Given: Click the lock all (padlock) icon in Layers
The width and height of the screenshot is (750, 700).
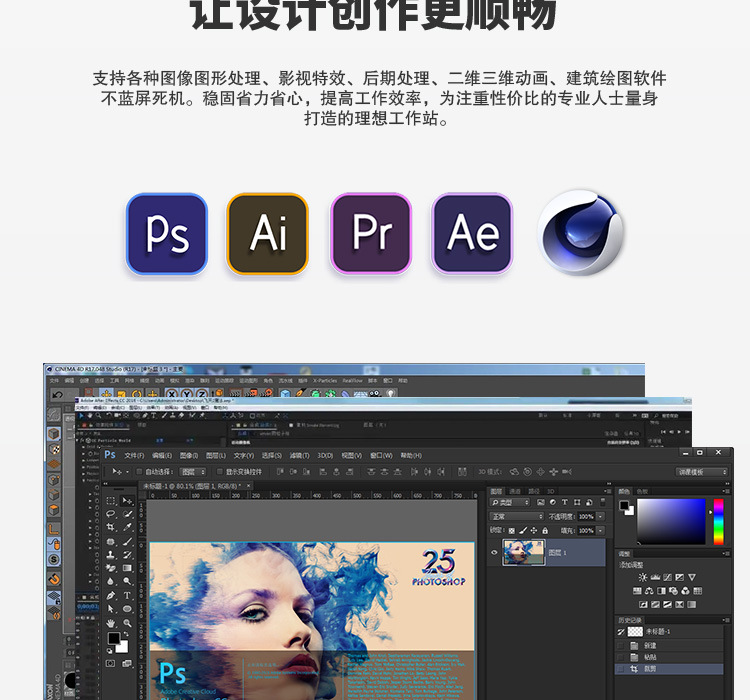Looking at the screenshot, I should tap(545, 531).
